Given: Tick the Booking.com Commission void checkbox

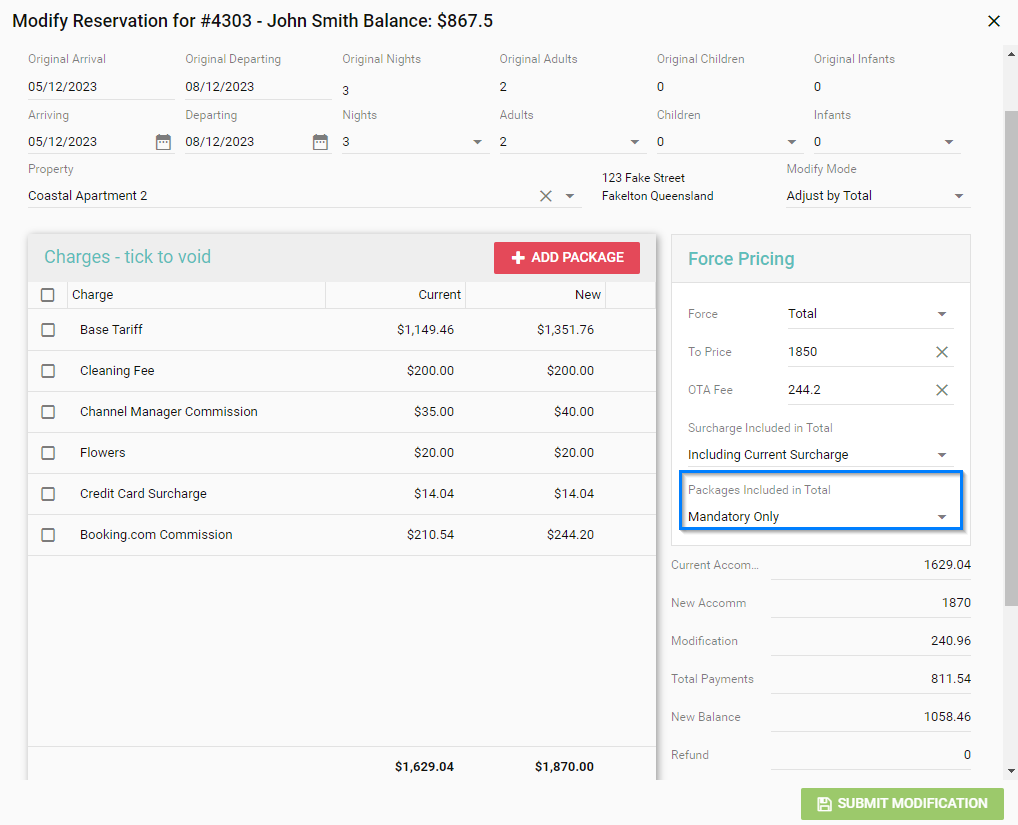Looking at the screenshot, I should (x=48, y=535).
